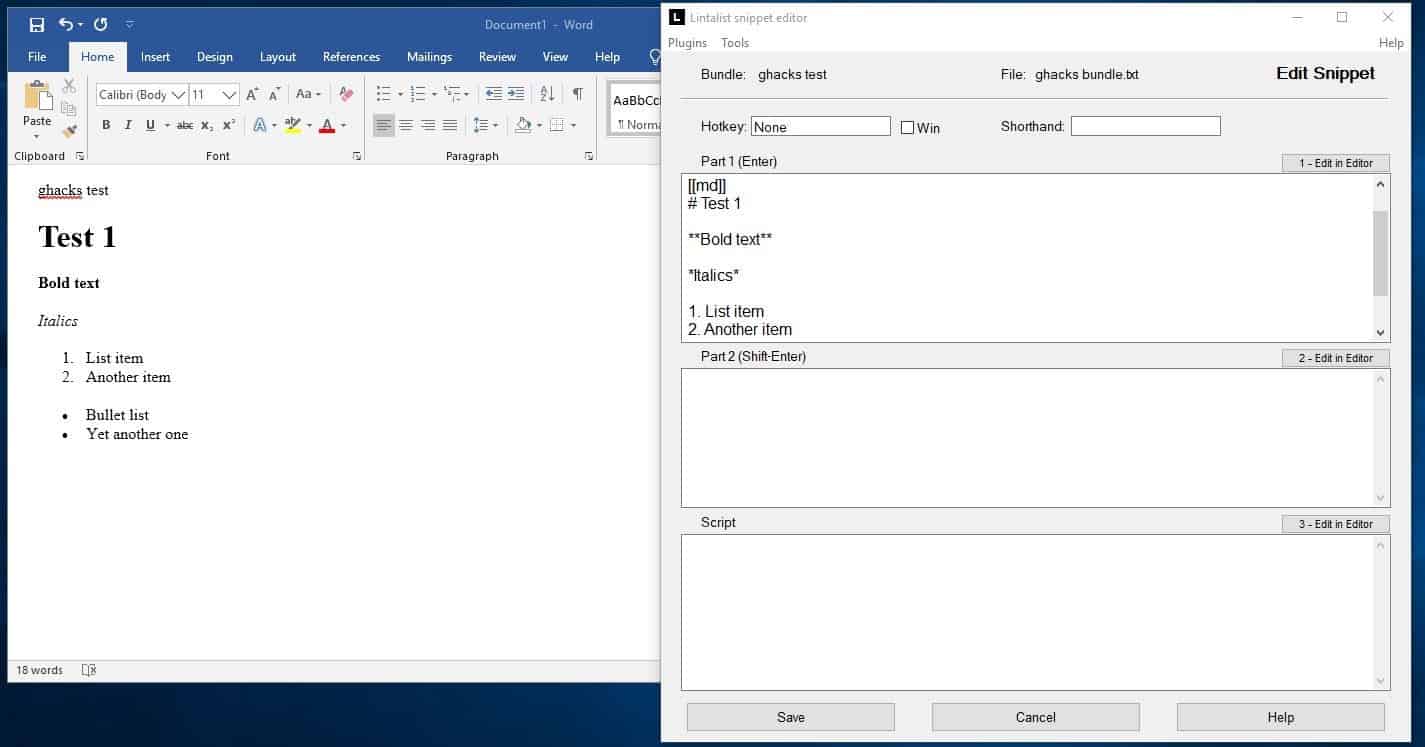Click the Hotkey input field
Screen dimensions: 1425x747
[x=820, y=127]
